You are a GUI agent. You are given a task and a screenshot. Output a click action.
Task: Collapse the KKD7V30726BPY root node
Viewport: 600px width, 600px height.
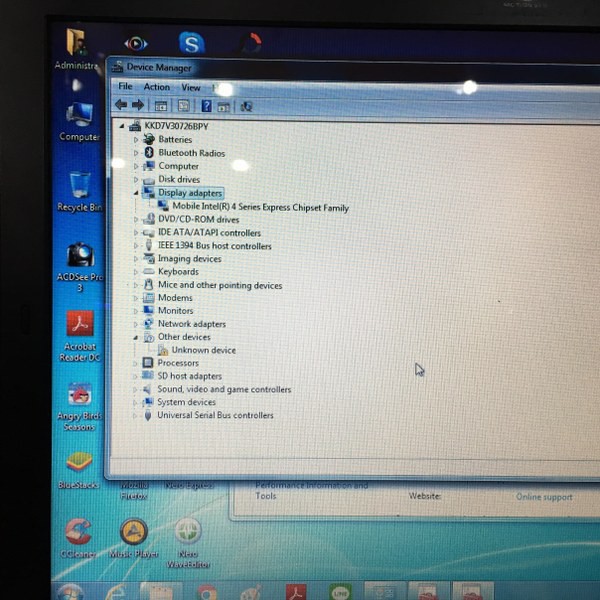coord(122,126)
